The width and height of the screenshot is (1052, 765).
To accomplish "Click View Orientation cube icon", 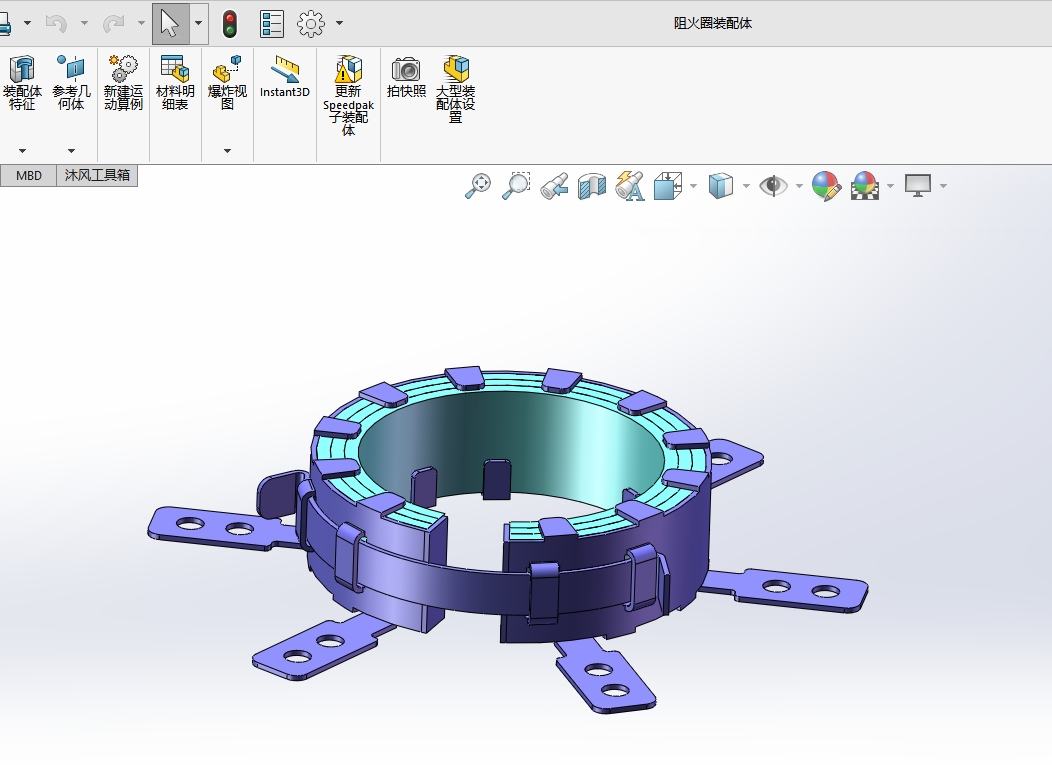I will point(668,186).
